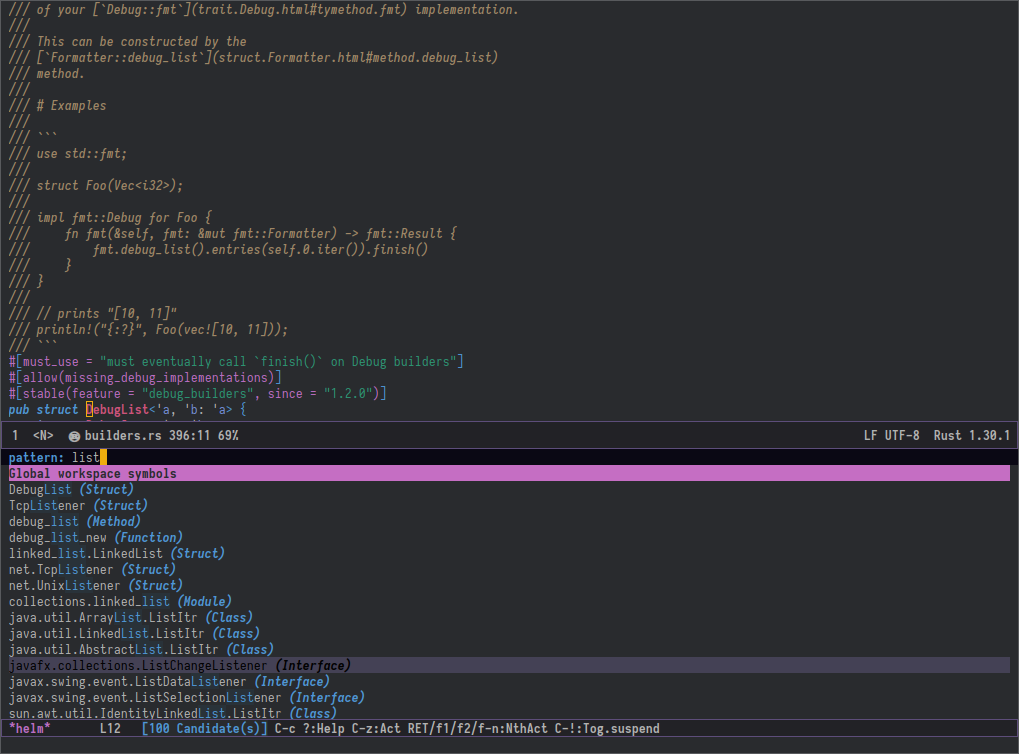Click UTF-8 encoding indicator in modeline
Screen dimensions: 1019x754
point(902,436)
